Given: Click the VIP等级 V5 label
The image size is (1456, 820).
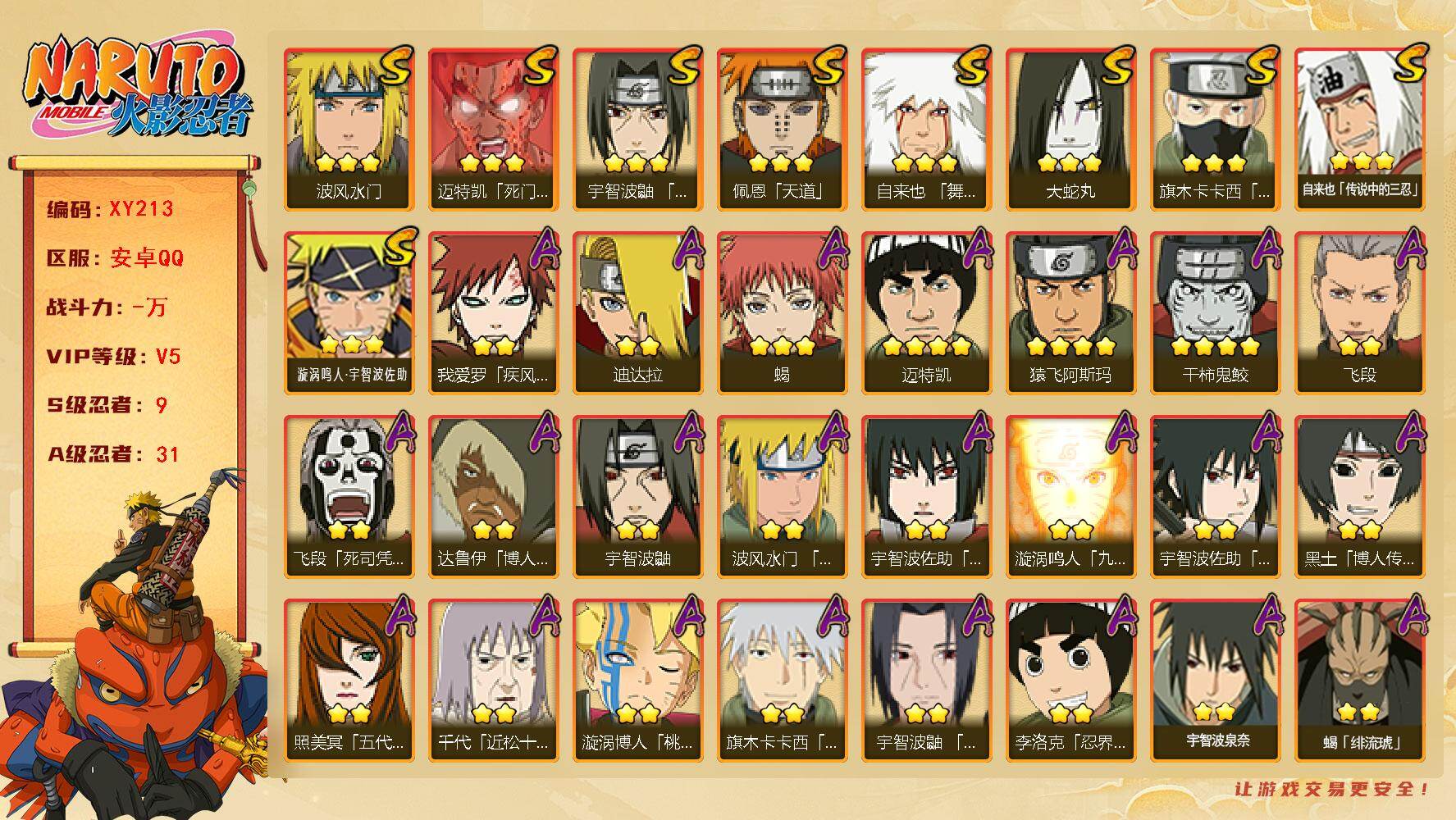Looking at the screenshot, I should (113, 357).
